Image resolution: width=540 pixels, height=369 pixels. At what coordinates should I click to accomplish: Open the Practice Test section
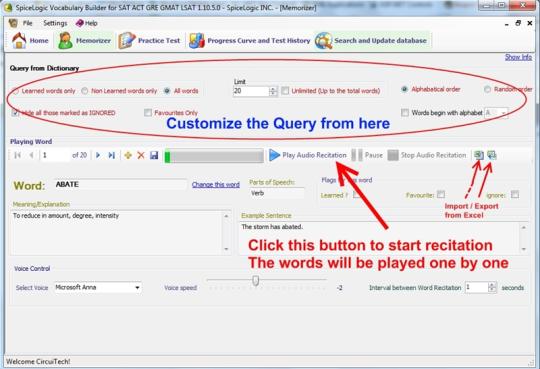coord(149,41)
